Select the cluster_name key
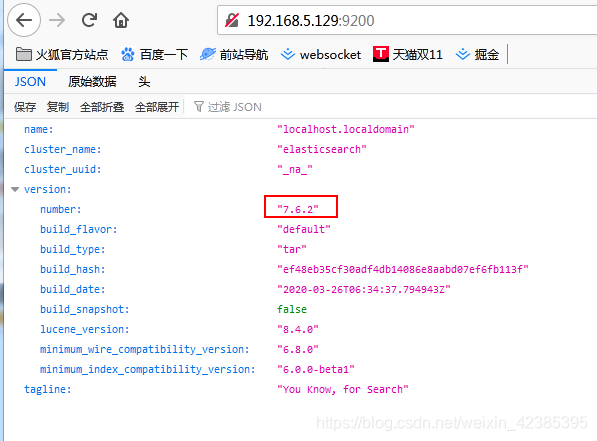The image size is (597, 441). click(63, 149)
